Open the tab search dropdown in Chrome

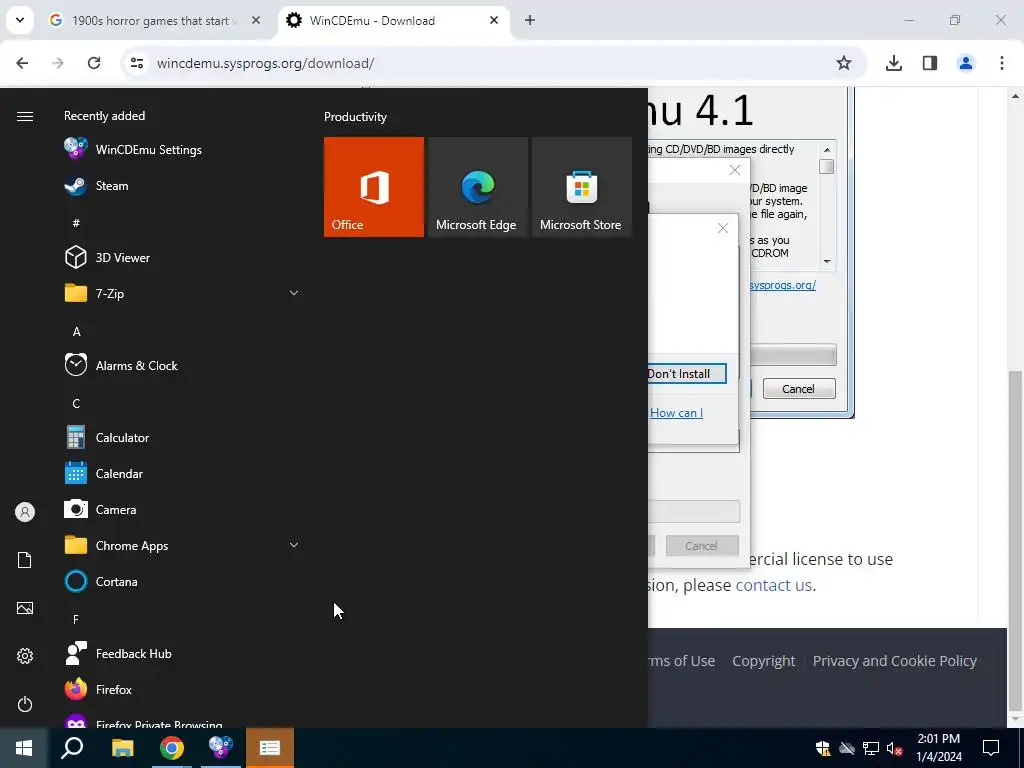(20, 20)
